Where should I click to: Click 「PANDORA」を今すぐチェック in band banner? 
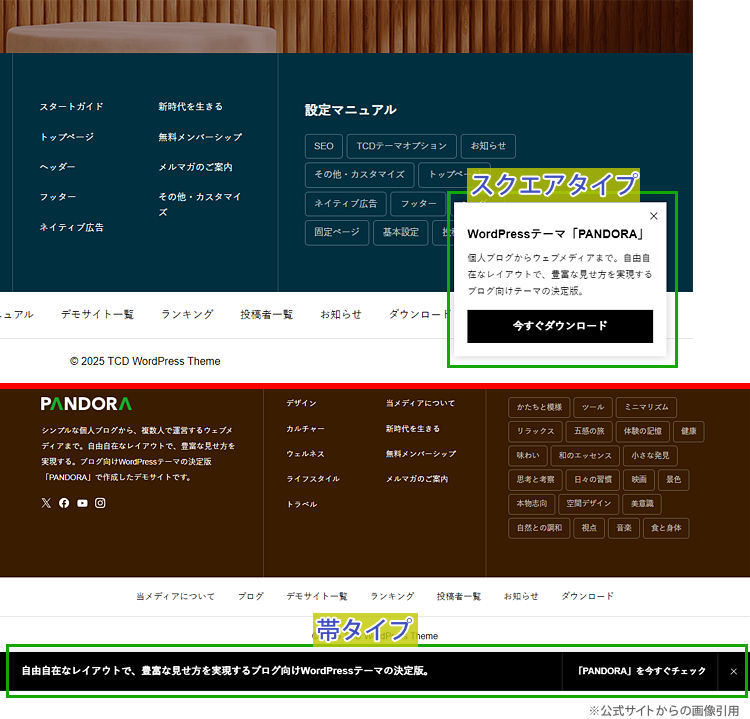[641, 671]
